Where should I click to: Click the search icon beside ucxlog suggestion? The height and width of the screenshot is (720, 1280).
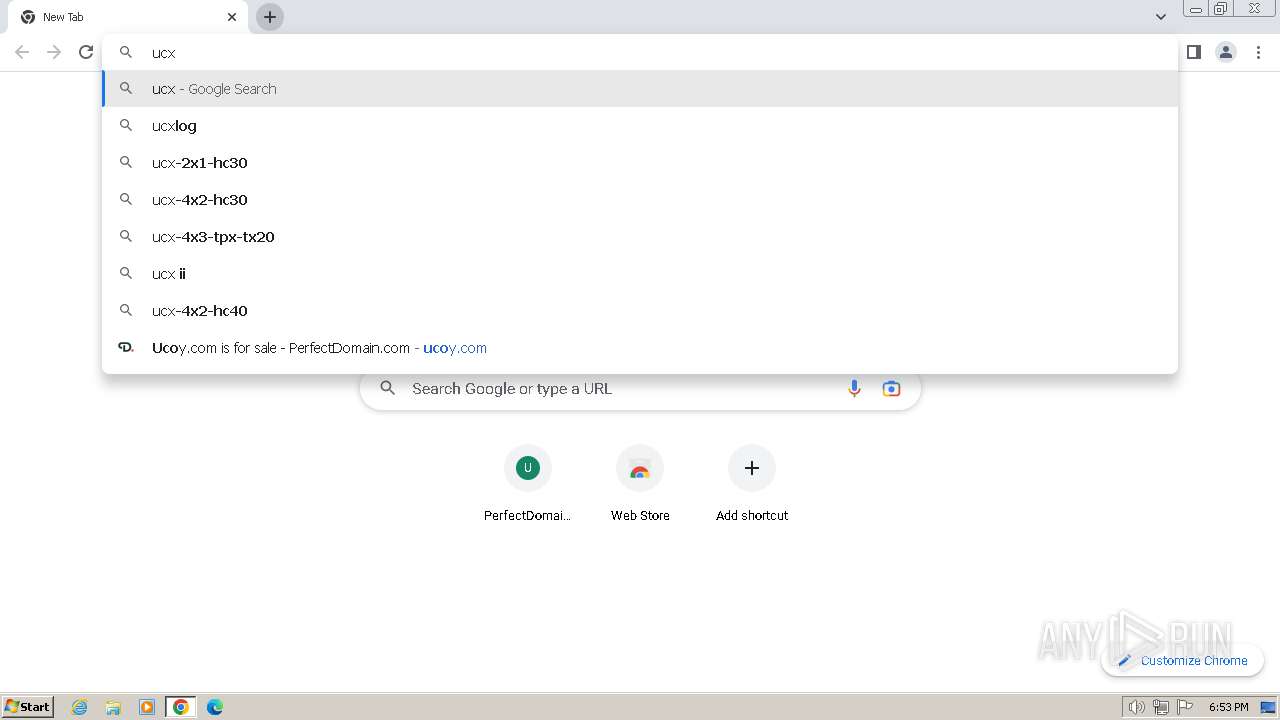[126, 126]
